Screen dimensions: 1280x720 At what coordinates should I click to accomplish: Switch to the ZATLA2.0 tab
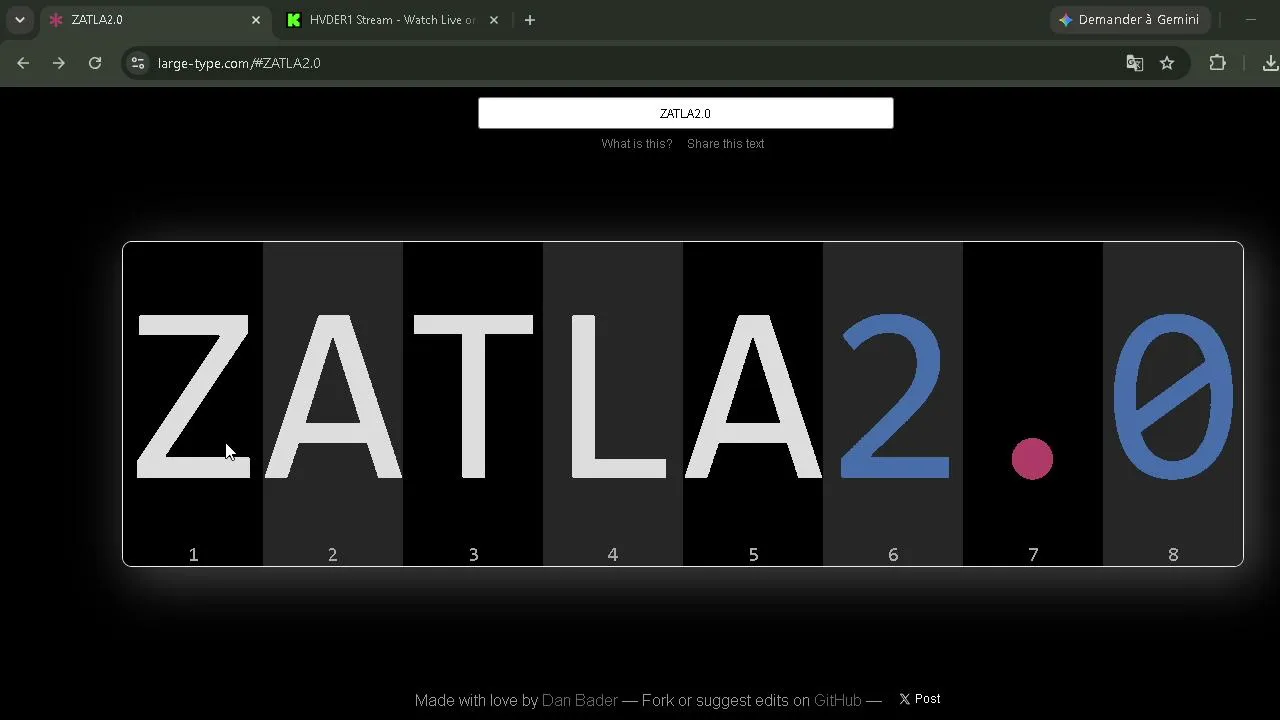click(155, 20)
